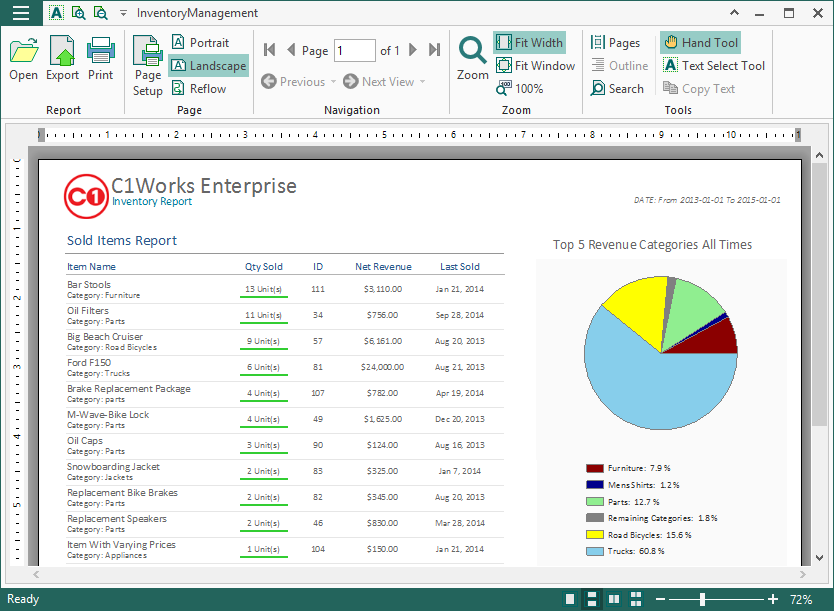The height and width of the screenshot is (611, 834).
Task: Enable Reflow mode
Action: [199, 88]
